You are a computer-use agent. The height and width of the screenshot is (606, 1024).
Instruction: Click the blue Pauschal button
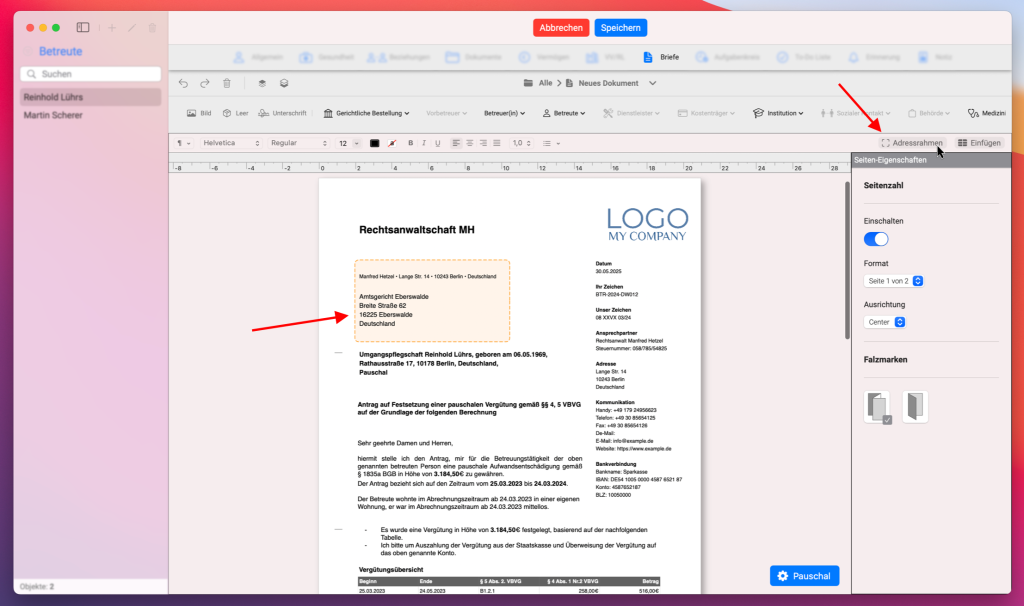804,576
